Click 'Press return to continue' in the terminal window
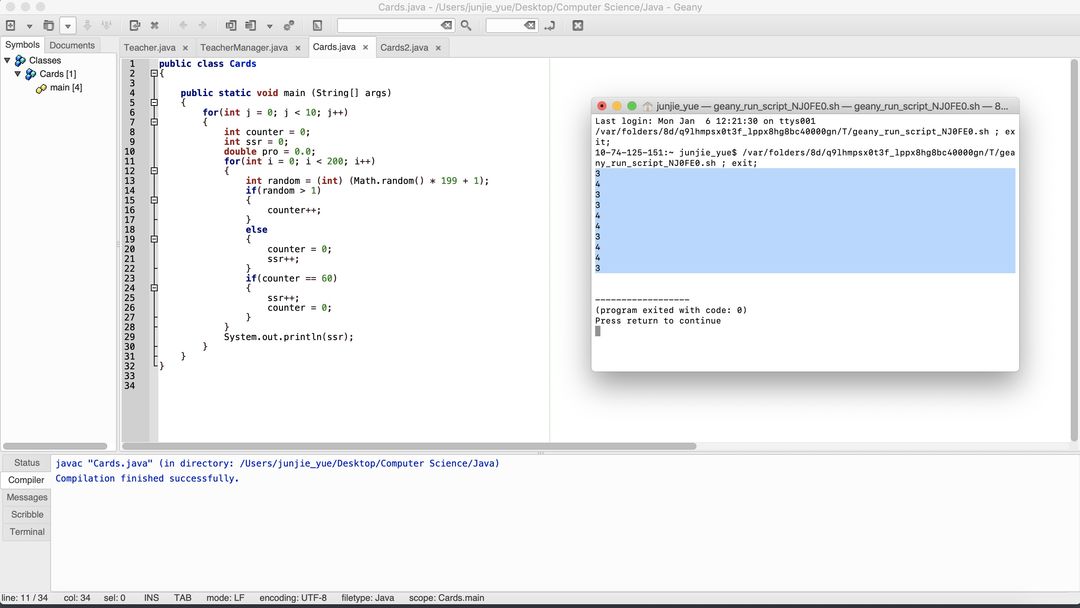Viewport: 1080px width, 608px height. (658, 321)
